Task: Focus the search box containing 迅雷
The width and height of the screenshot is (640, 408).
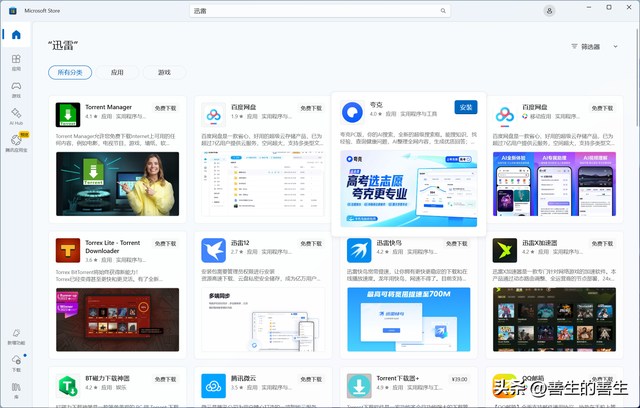Action: [x=320, y=11]
